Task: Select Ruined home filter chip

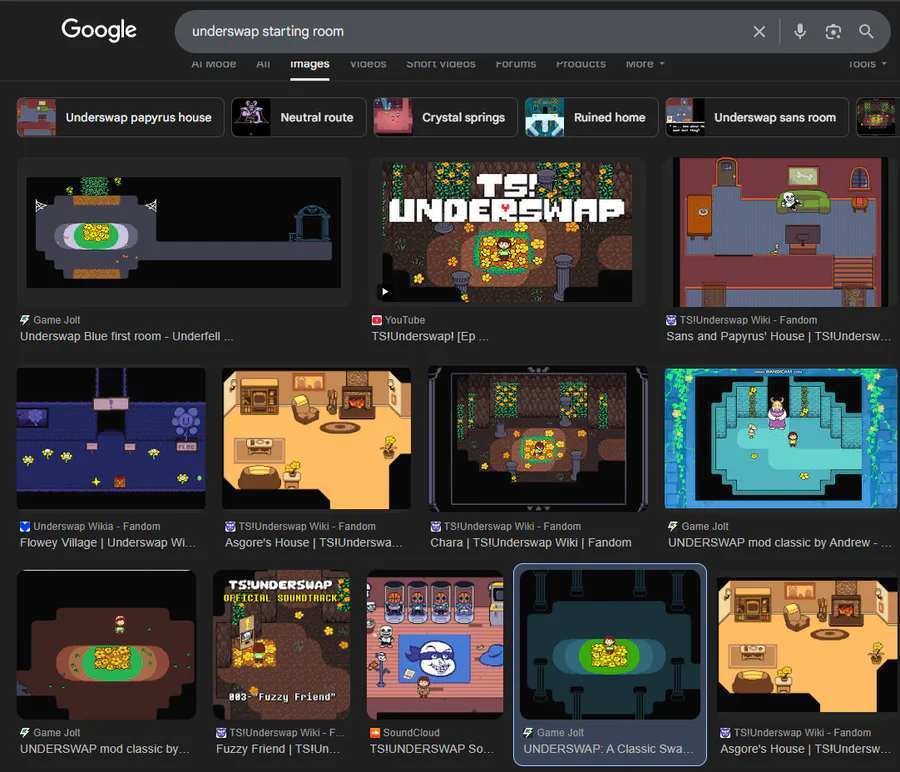Action: pyautogui.click(x=591, y=117)
